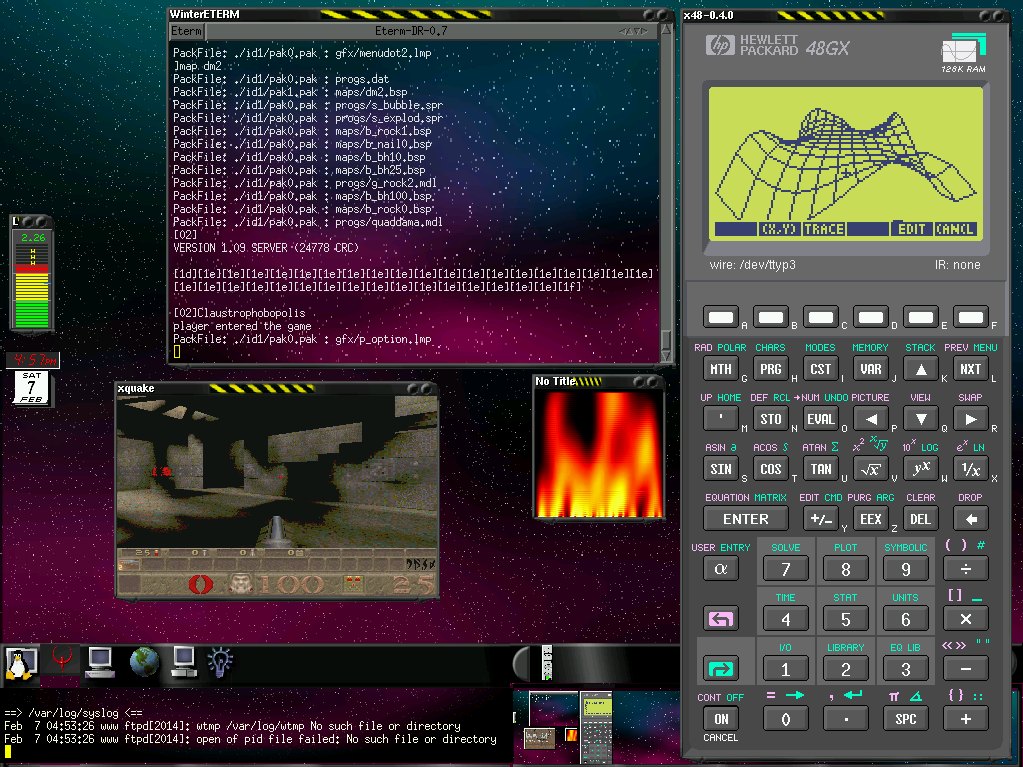Image resolution: width=1023 pixels, height=767 pixels.
Task: Click the calculator's DEL key
Action: tap(921, 519)
